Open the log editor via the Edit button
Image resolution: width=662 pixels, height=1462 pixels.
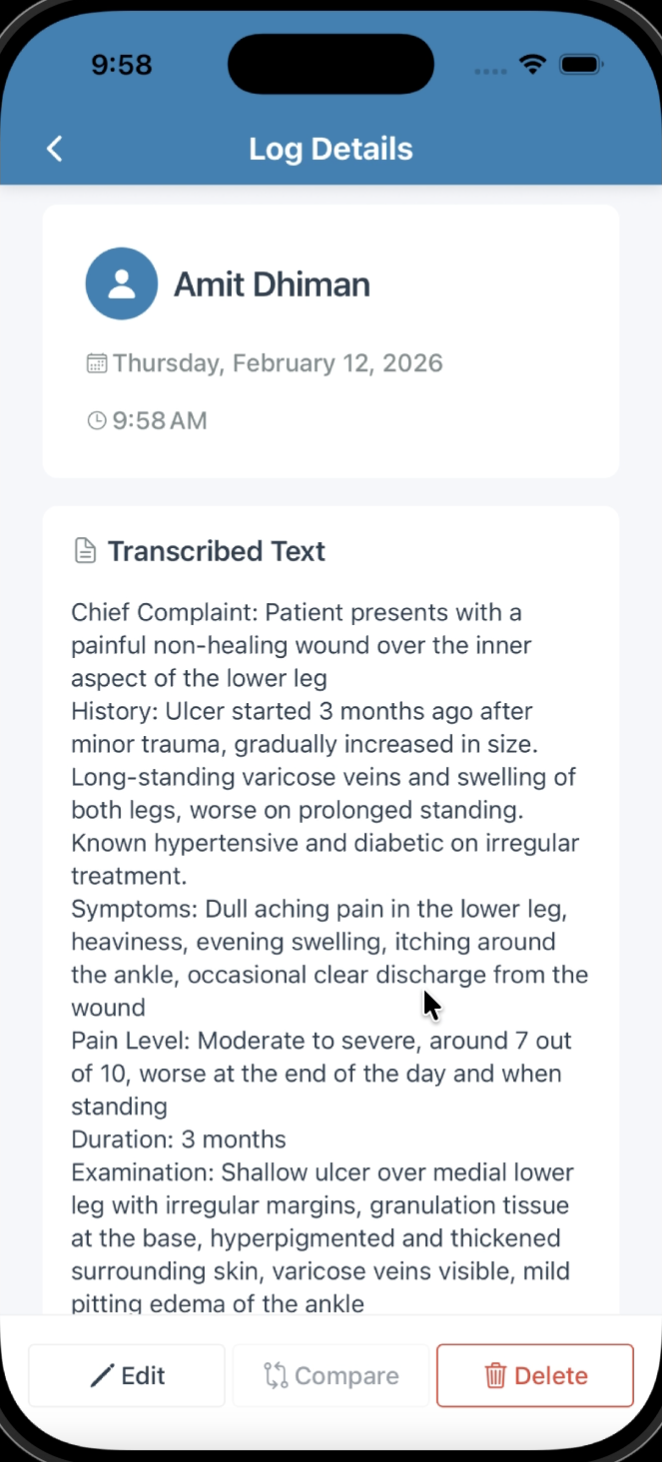click(x=127, y=1375)
